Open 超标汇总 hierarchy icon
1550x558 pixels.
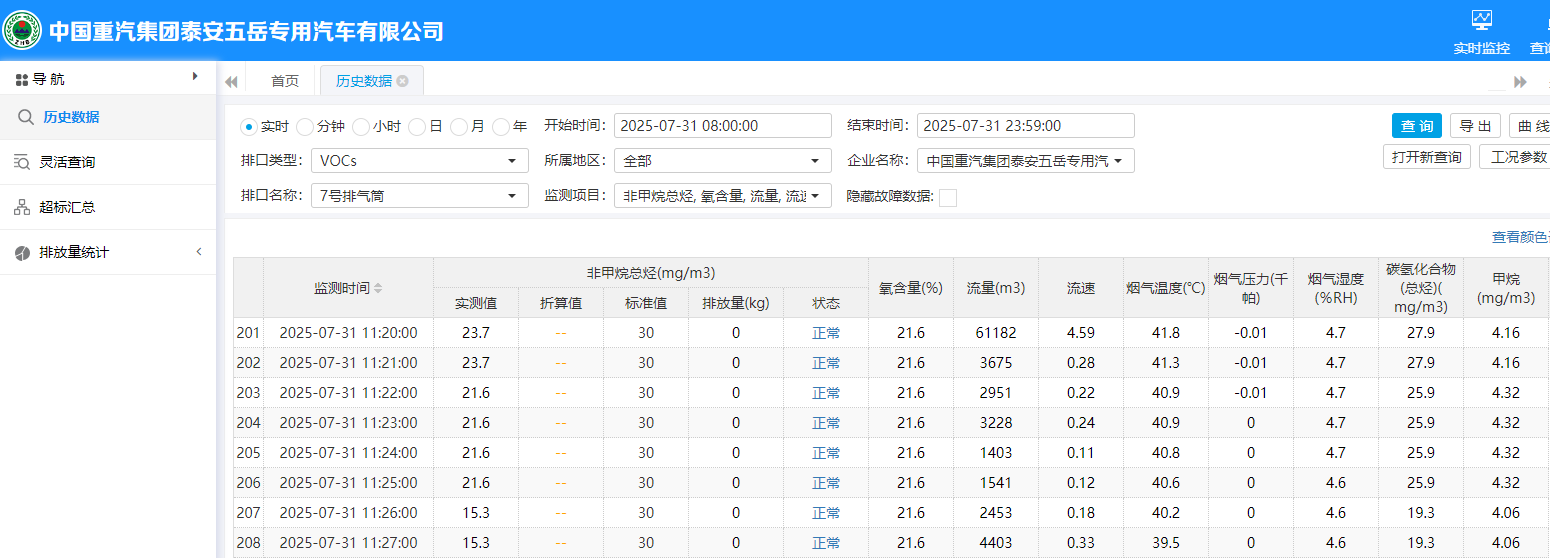pyautogui.click(x=22, y=207)
